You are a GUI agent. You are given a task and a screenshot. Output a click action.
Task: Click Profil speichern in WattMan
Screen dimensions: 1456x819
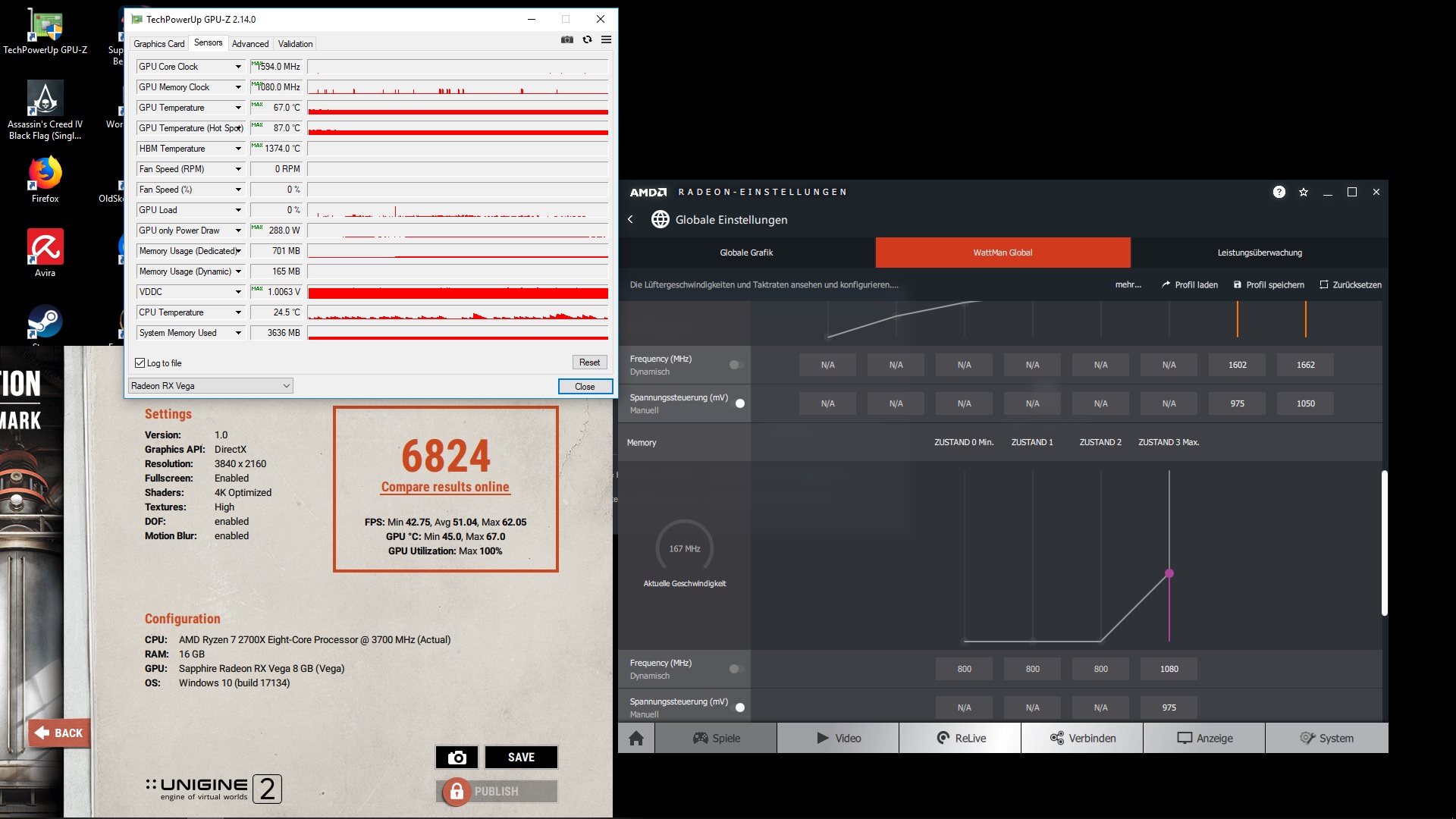[x=1269, y=285]
